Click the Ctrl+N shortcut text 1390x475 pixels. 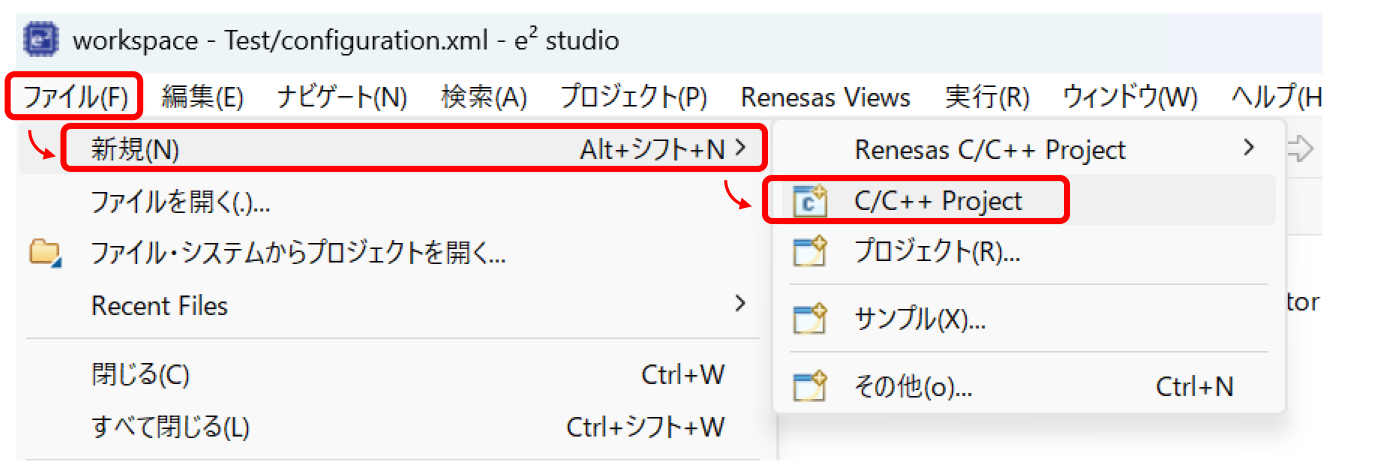1195,386
